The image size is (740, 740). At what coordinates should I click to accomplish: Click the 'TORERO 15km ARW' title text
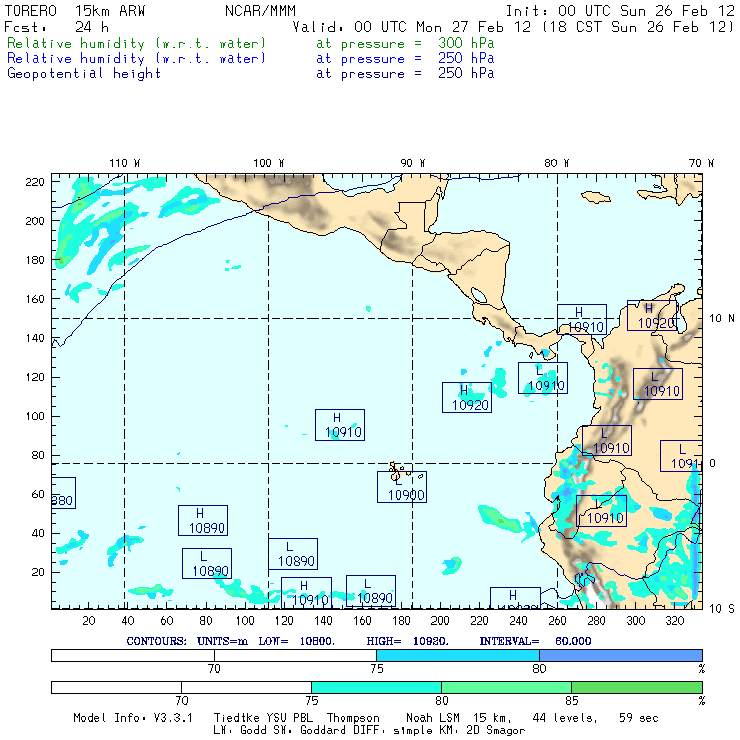click(x=75, y=11)
